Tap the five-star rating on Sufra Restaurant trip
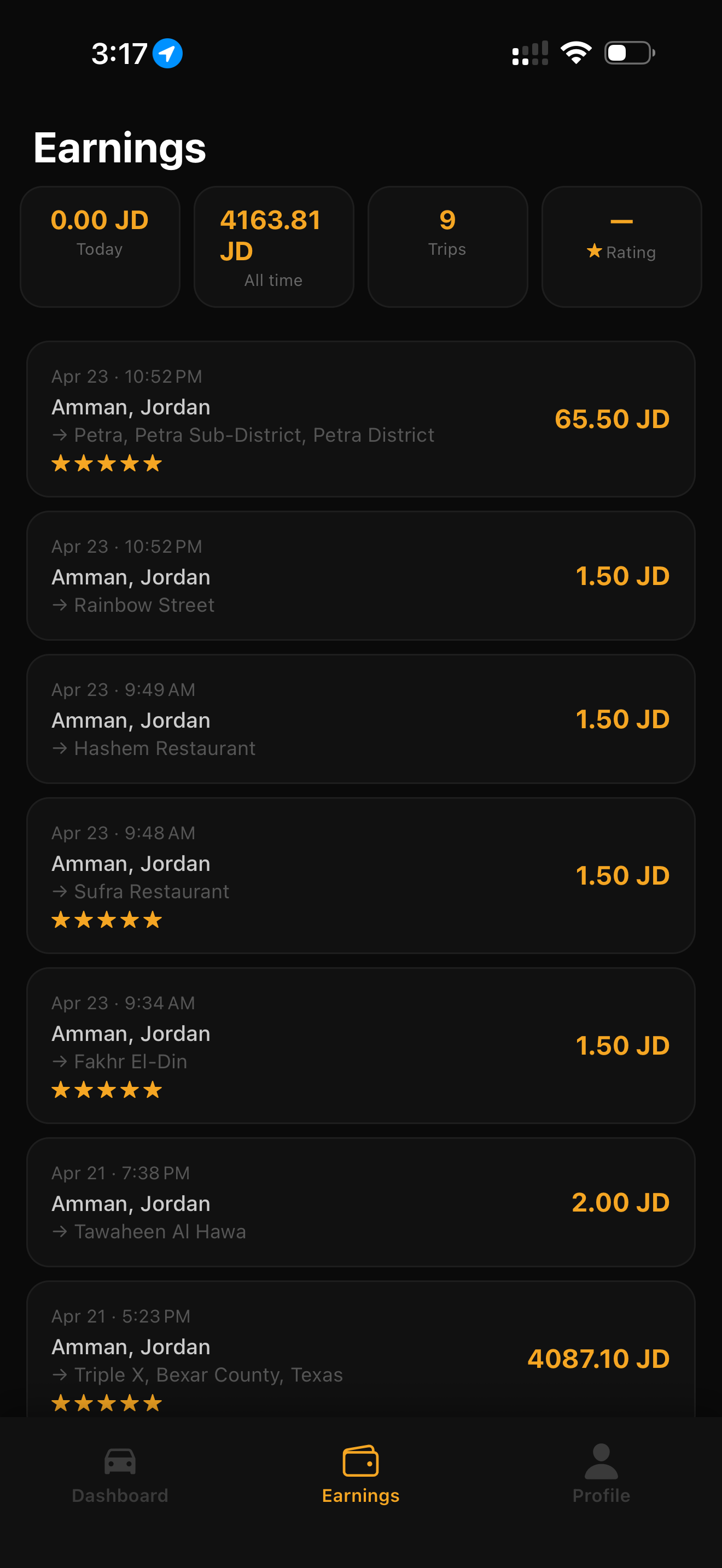722x1568 pixels. pyautogui.click(x=107, y=920)
